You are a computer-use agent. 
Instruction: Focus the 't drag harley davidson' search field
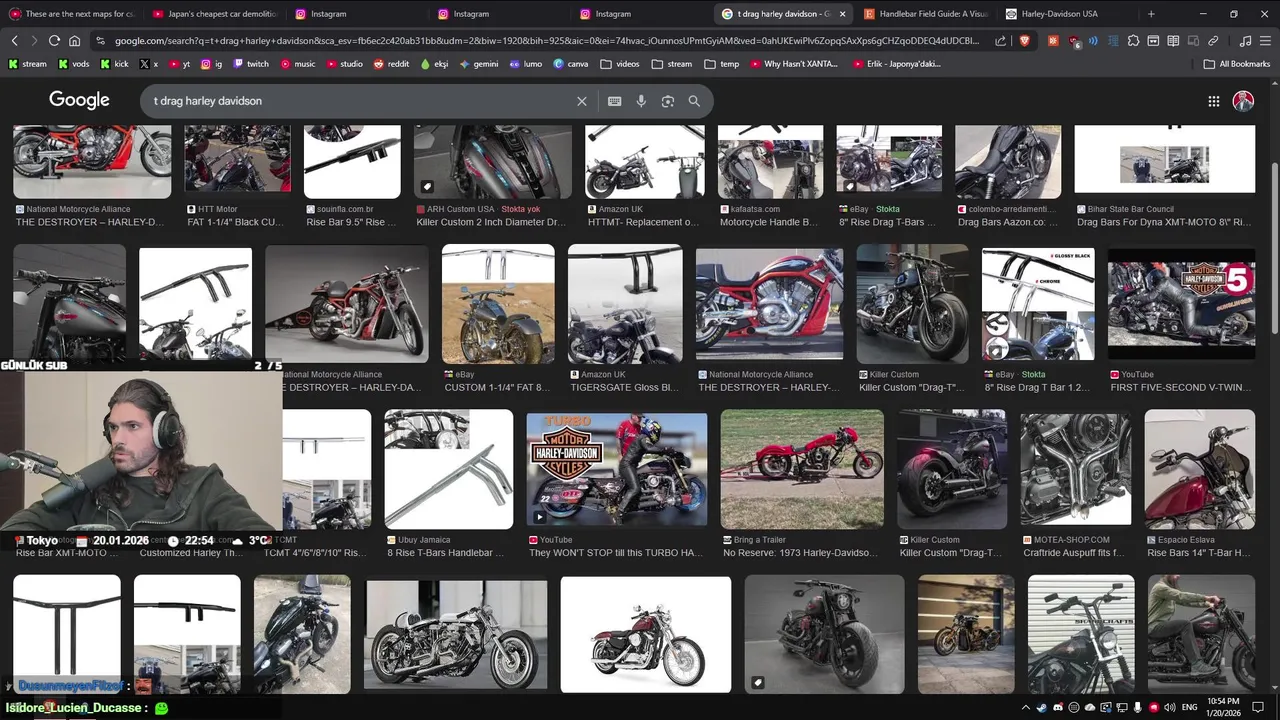click(x=360, y=101)
